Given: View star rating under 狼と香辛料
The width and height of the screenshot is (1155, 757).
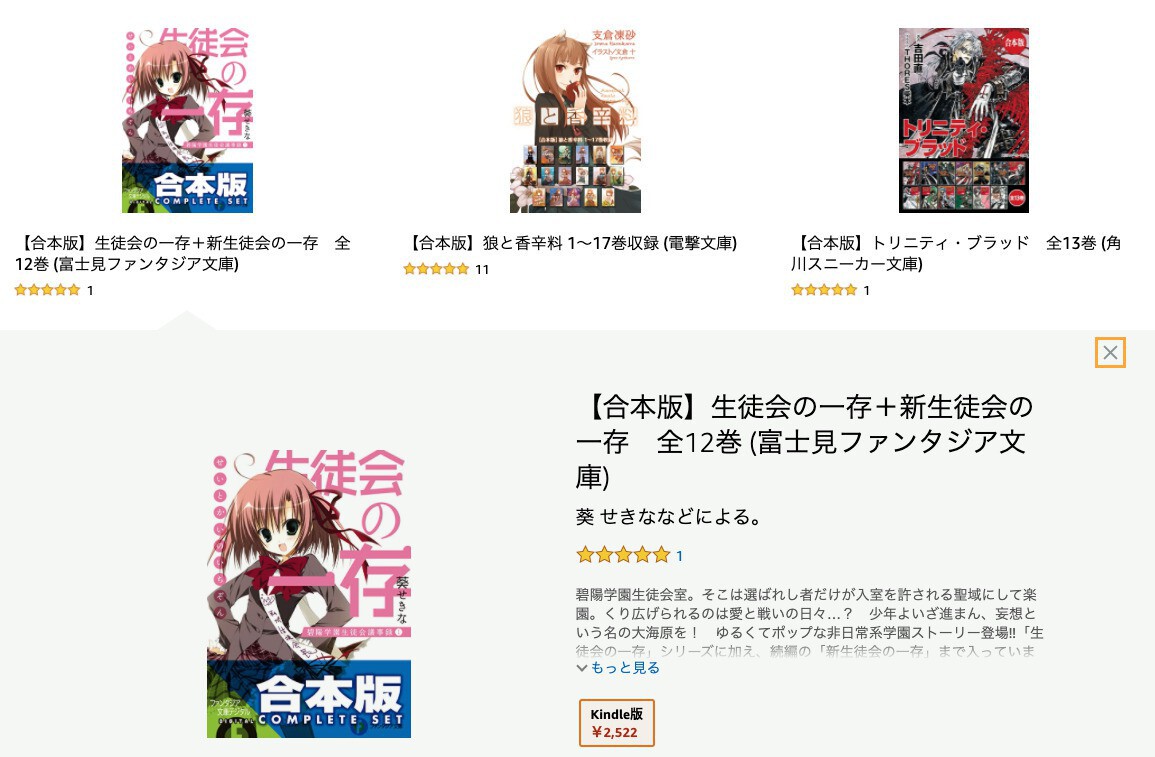Looking at the screenshot, I should point(436,270).
